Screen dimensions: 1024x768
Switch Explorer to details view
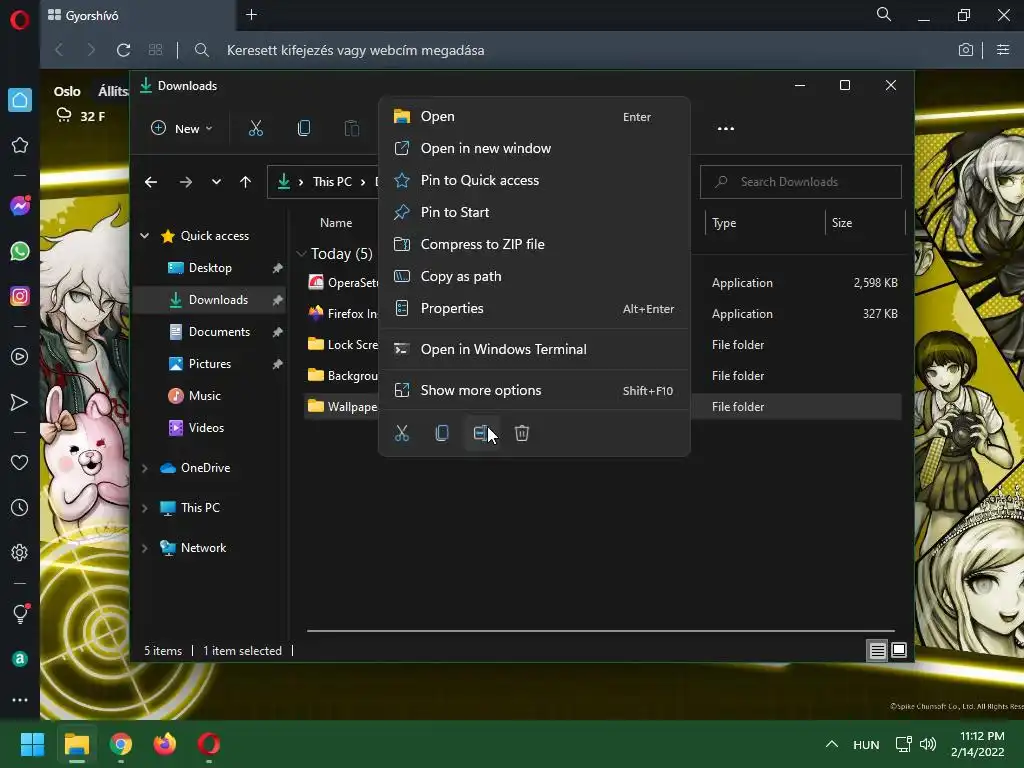tap(877, 650)
